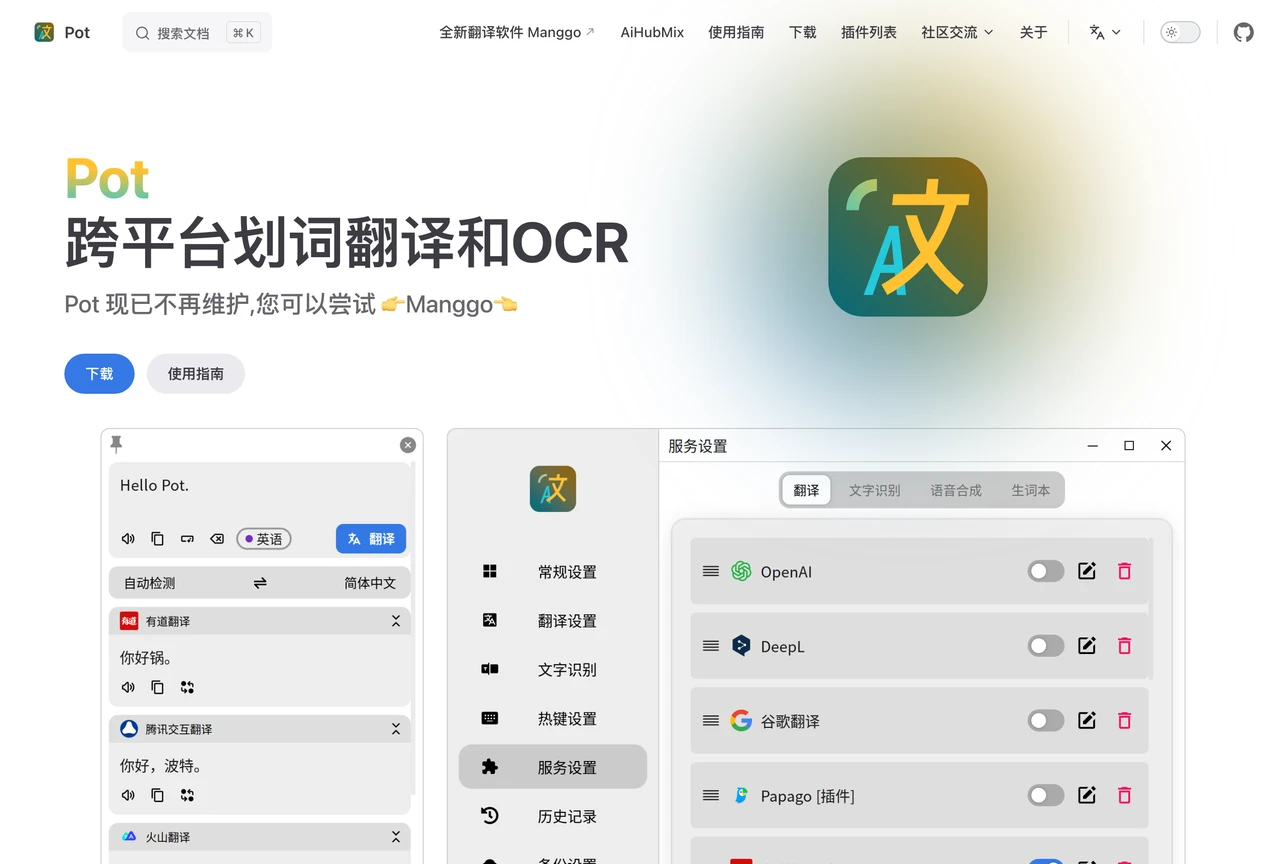Click the result text "你好，波特。"
This screenshot has width=1286, height=864.
[162, 766]
